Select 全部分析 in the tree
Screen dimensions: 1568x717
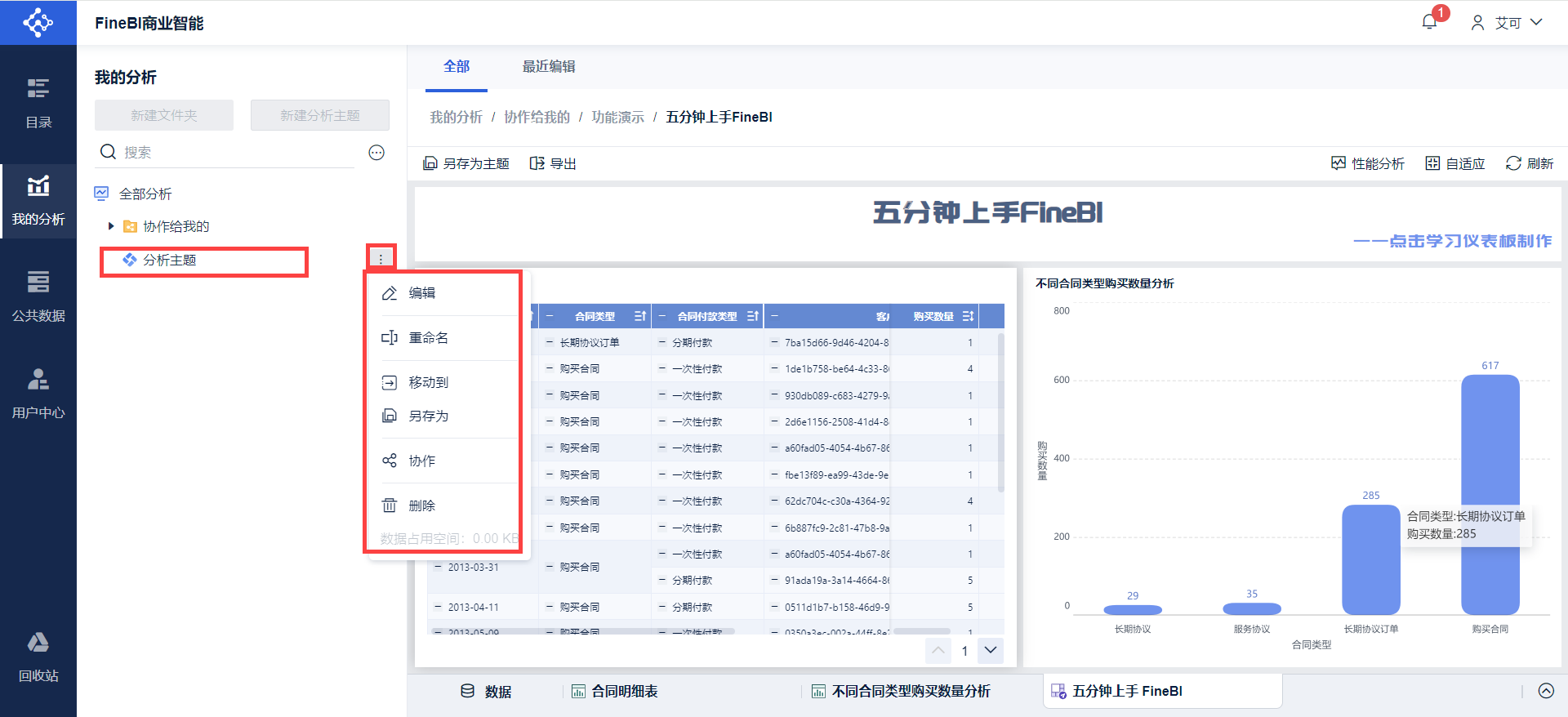click(x=145, y=194)
